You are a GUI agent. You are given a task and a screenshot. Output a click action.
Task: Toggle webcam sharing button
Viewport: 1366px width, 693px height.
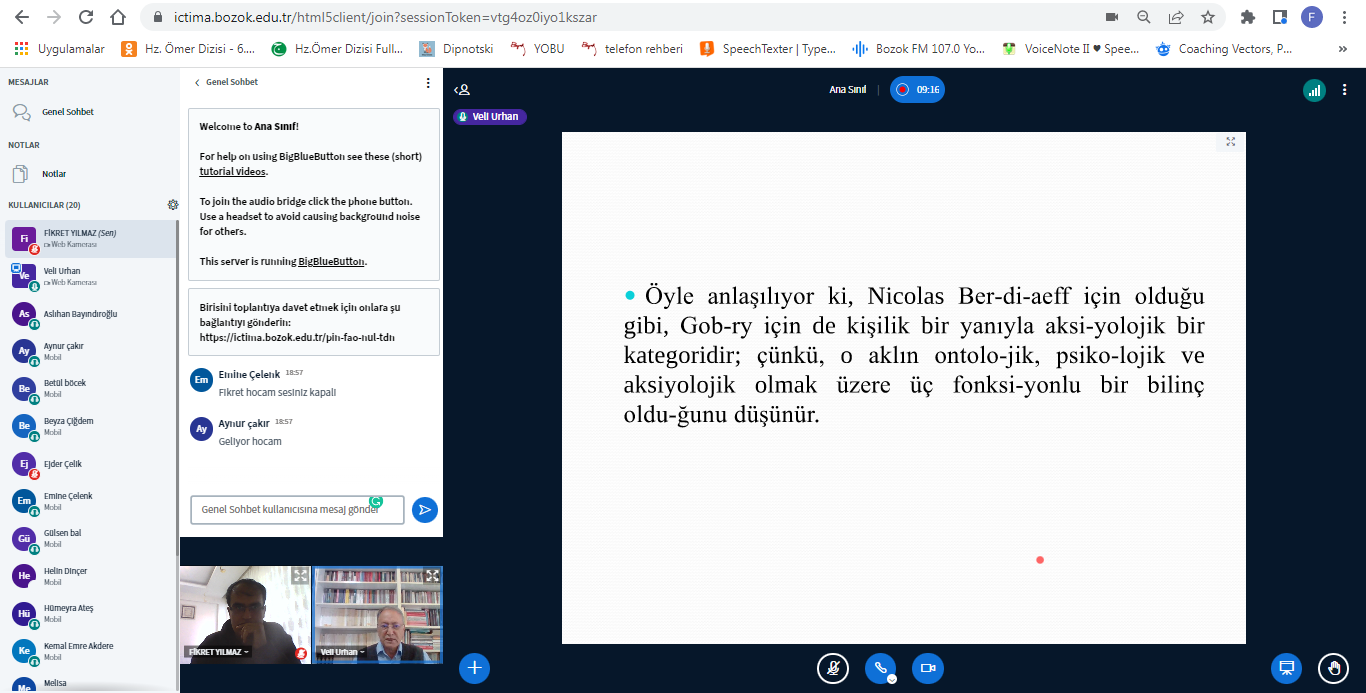tap(928, 668)
